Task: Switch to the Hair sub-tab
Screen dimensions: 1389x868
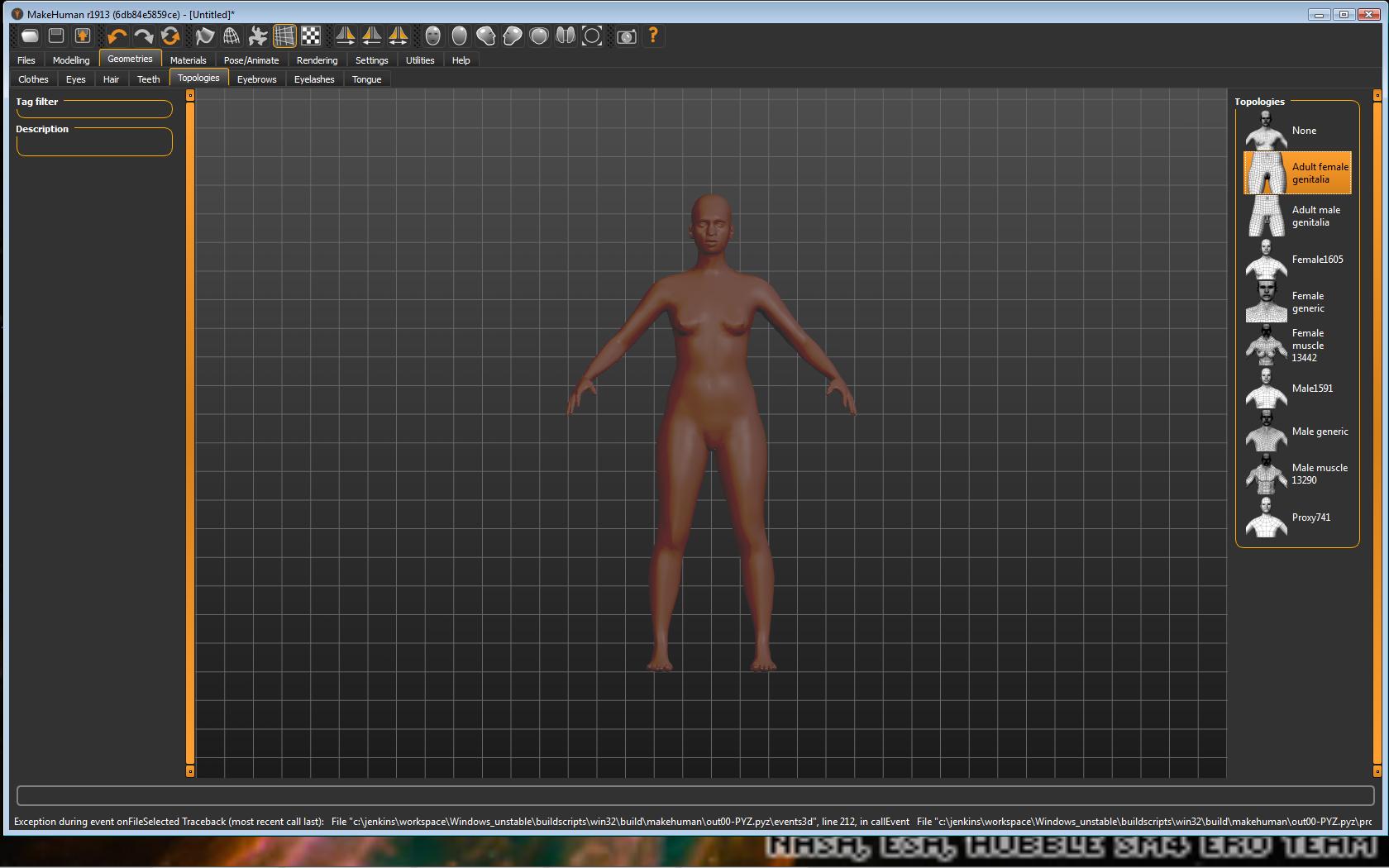Action: pyautogui.click(x=112, y=79)
